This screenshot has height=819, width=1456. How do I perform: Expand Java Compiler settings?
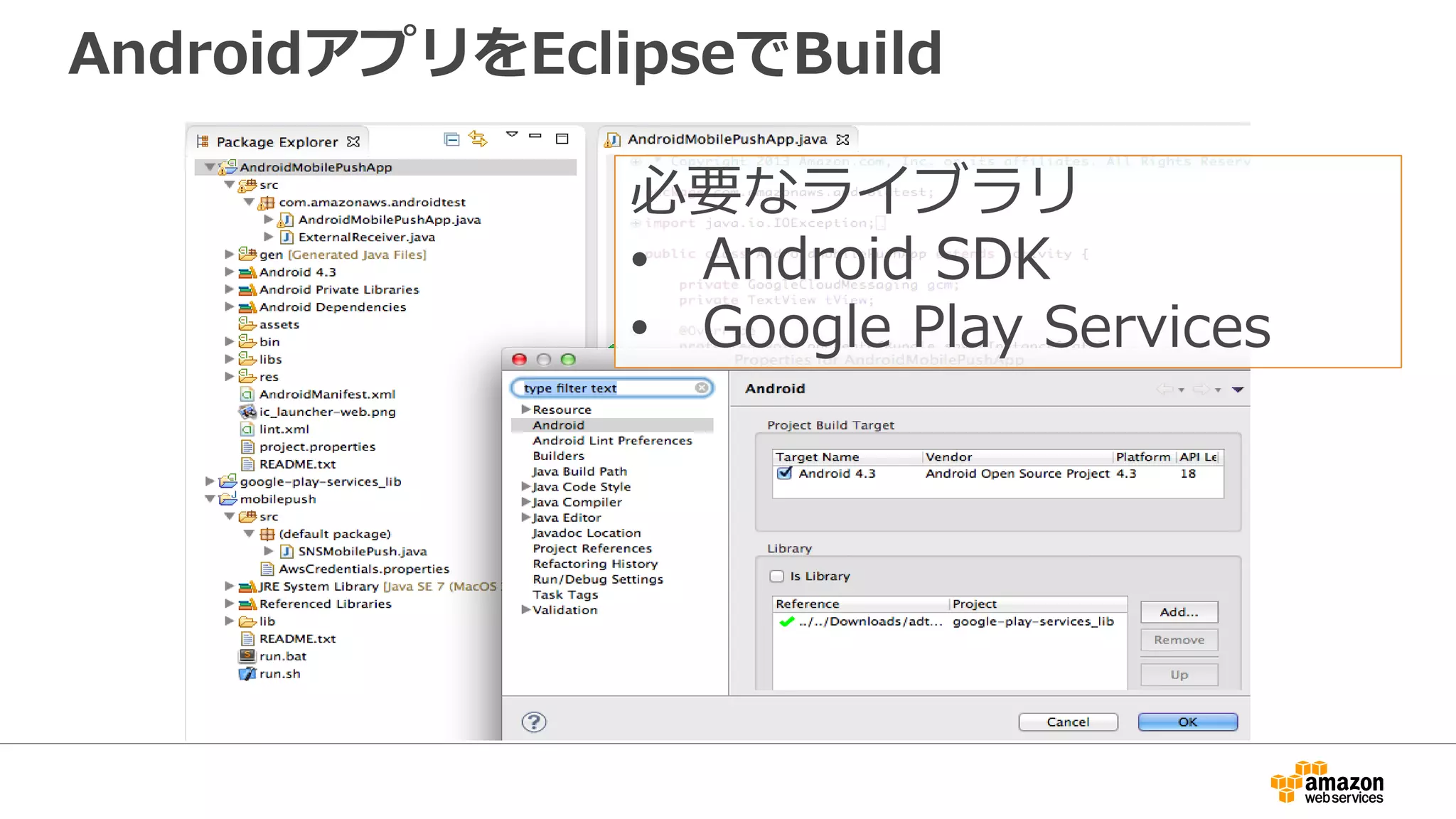pyautogui.click(x=526, y=502)
